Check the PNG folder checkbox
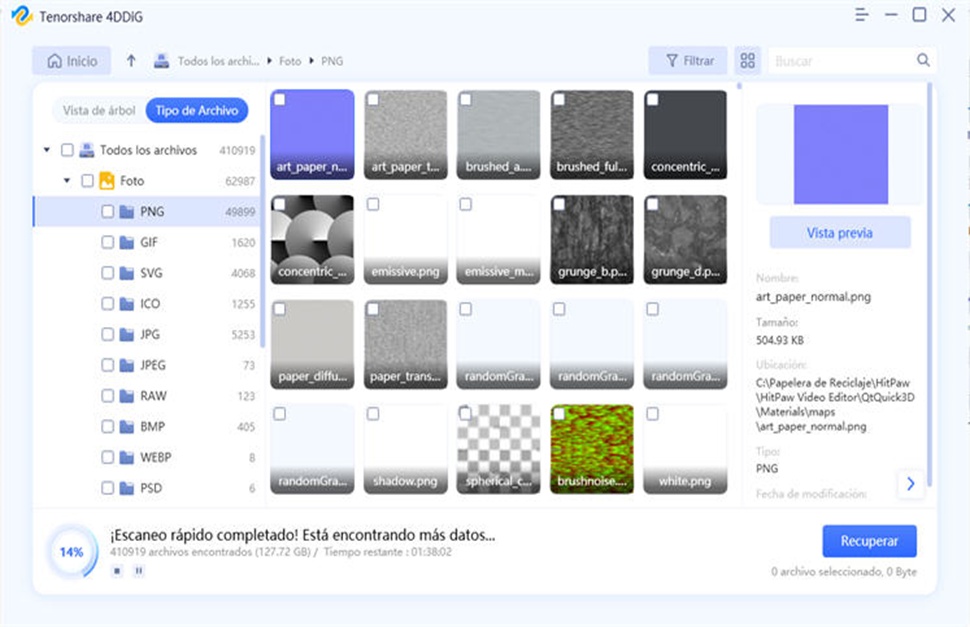The height and width of the screenshot is (627, 970). [108, 212]
